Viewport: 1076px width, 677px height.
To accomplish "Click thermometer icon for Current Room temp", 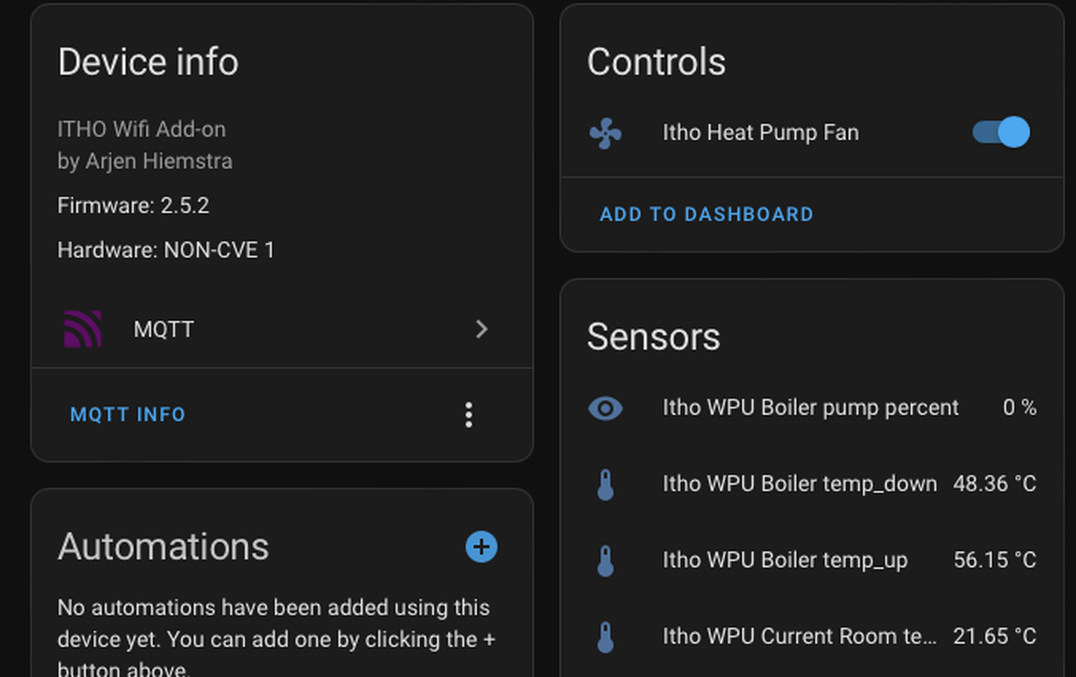I will pyautogui.click(x=605, y=637).
